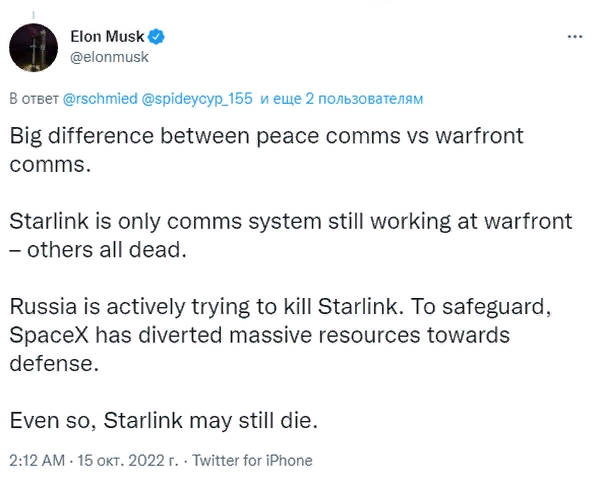Click the word "SpaceX" in the tweet
The image size is (600, 483).
(51, 333)
